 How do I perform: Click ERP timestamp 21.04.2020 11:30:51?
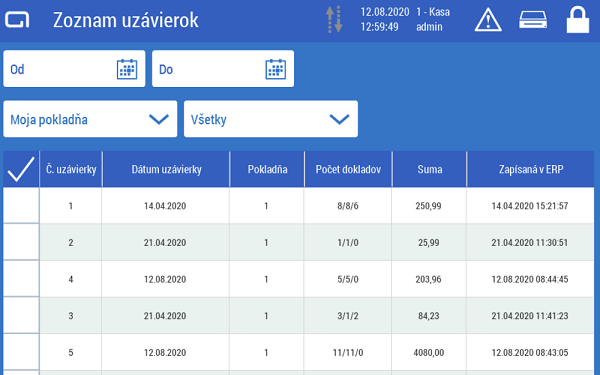tap(530, 243)
